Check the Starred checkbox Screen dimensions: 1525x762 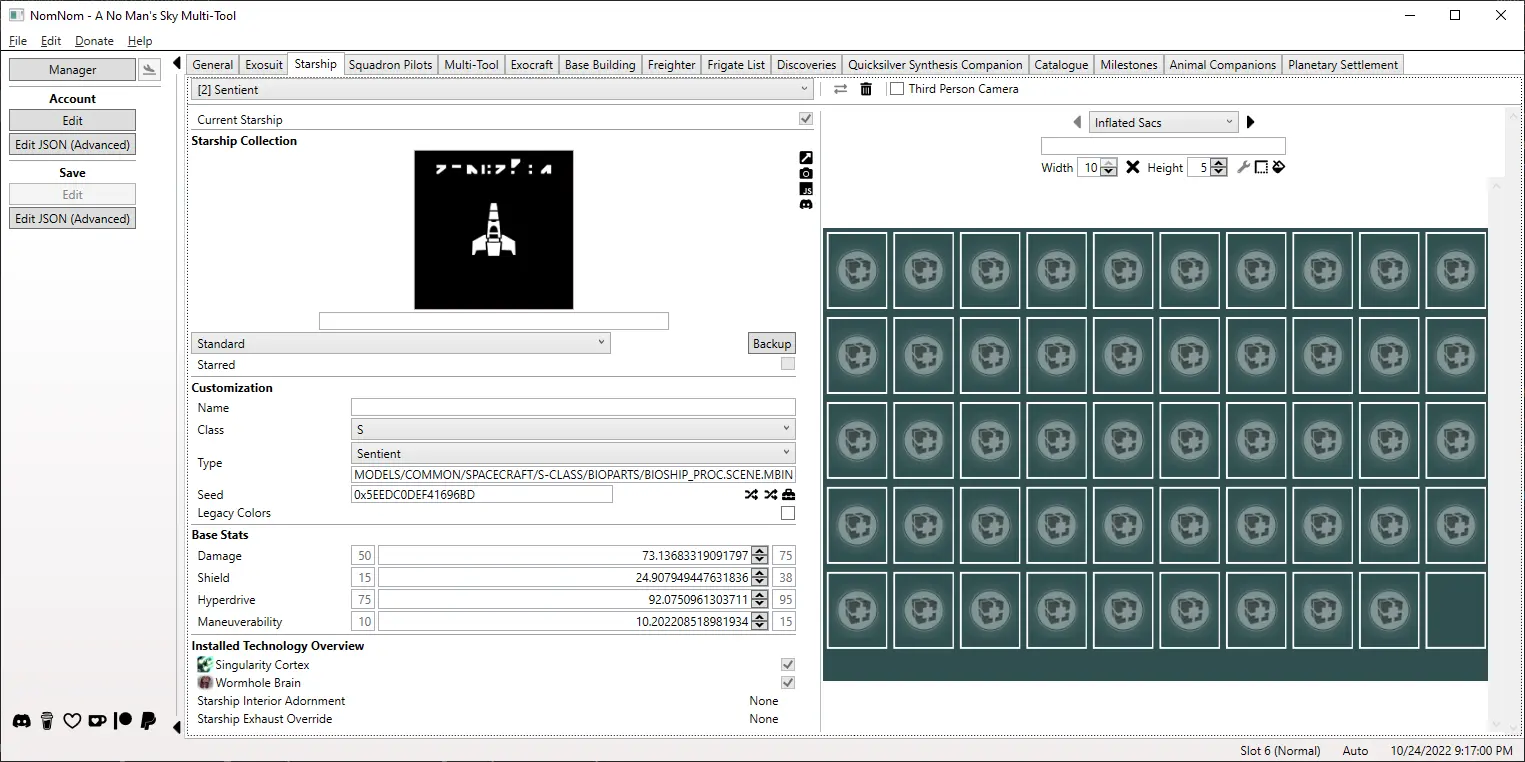click(788, 364)
